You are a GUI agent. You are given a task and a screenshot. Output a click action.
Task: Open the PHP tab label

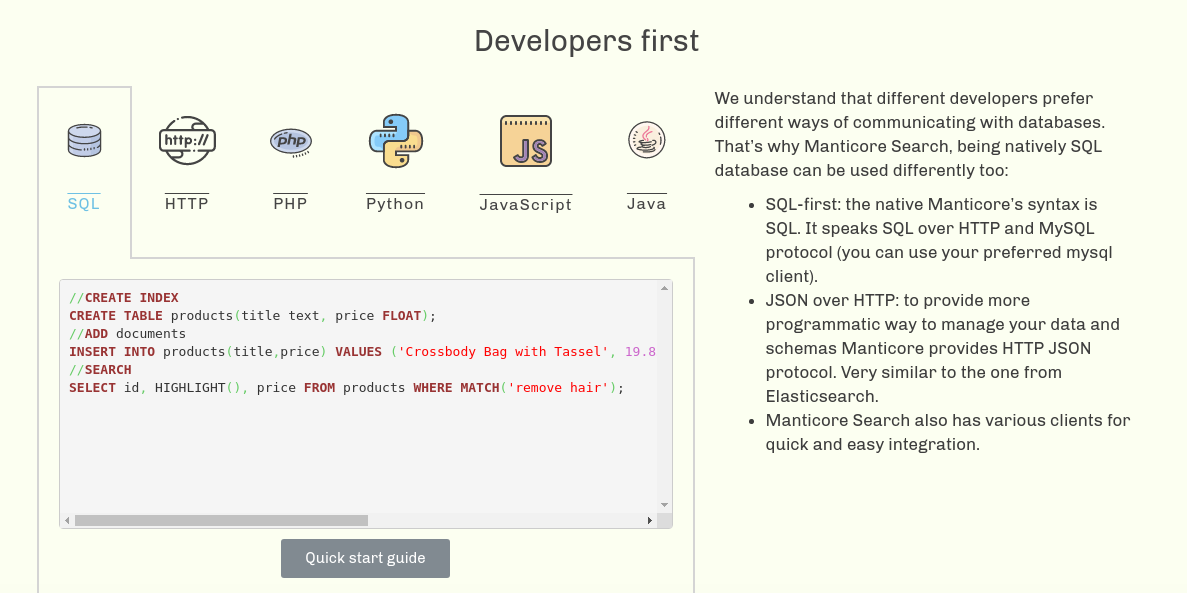click(291, 204)
